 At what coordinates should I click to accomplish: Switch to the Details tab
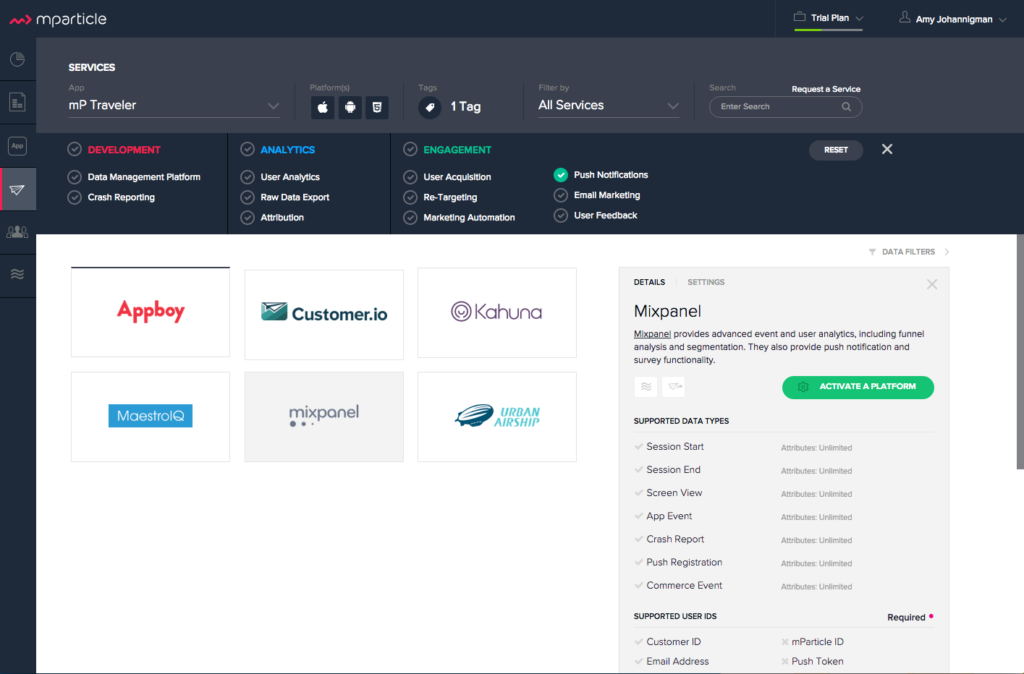649,282
